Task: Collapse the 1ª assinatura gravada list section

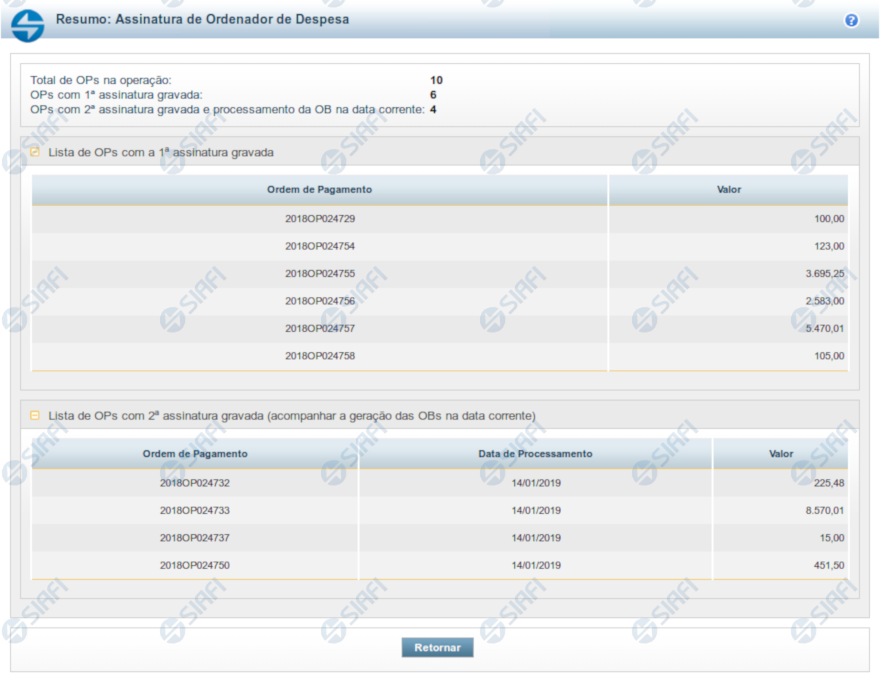Action: click(x=35, y=153)
